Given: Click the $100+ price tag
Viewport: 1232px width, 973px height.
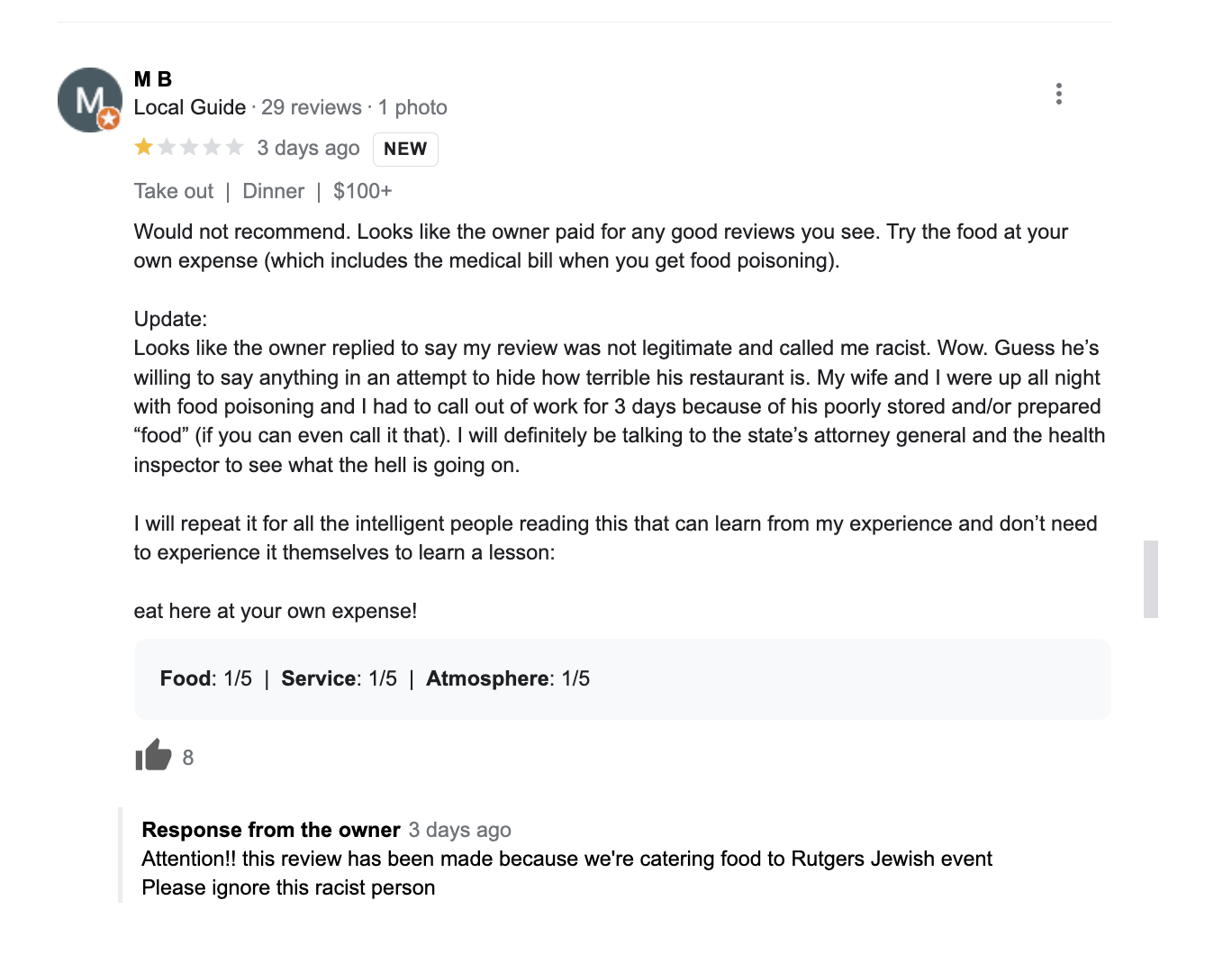Looking at the screenshot, I should pos(363,191).
